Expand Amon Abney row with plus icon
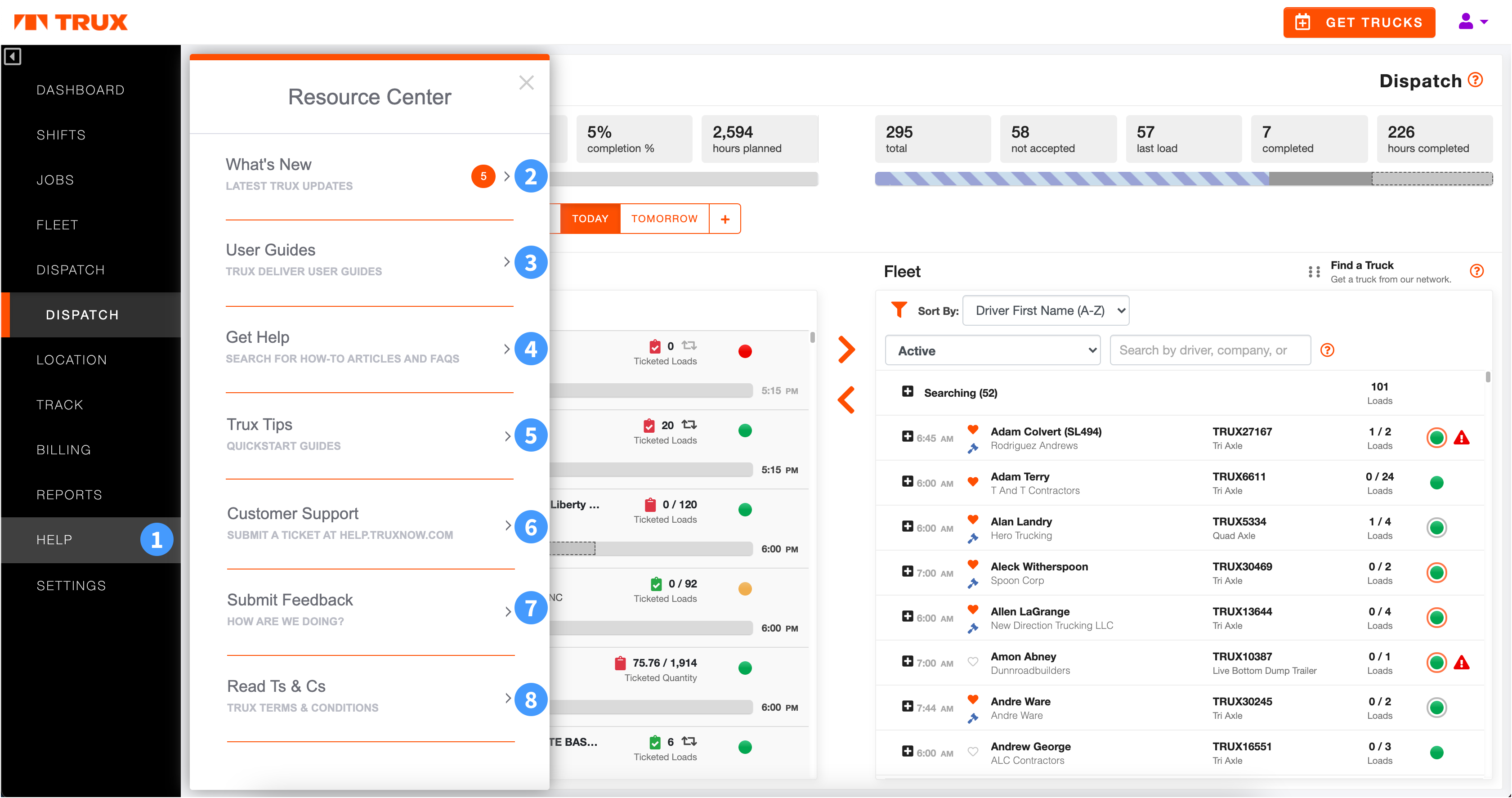This screenshot has width=1512, height=798. pos(907,661)
